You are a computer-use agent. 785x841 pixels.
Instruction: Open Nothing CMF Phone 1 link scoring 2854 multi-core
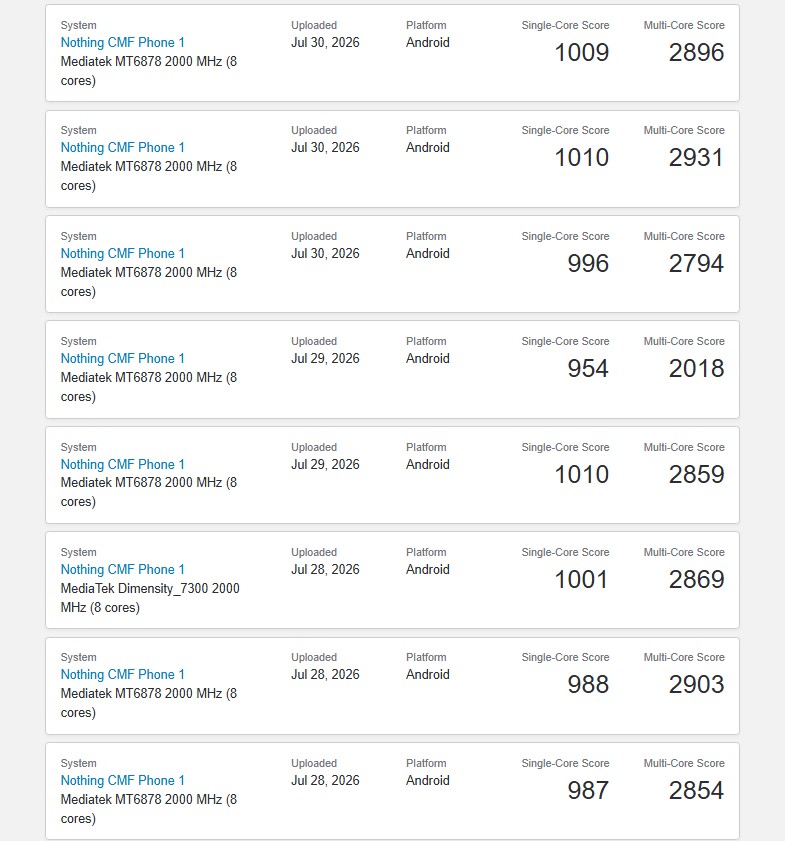[x=122, y=780]
